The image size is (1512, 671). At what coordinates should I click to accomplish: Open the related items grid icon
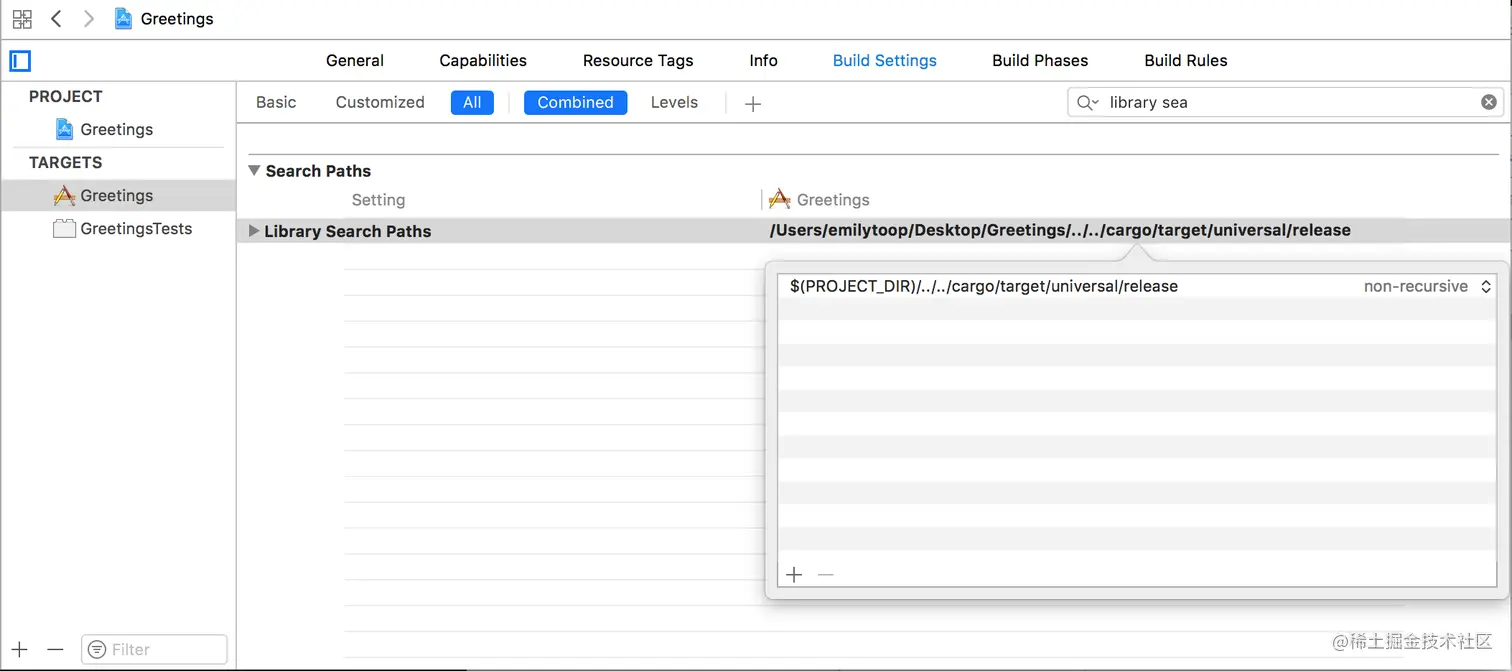pos(21,18)
